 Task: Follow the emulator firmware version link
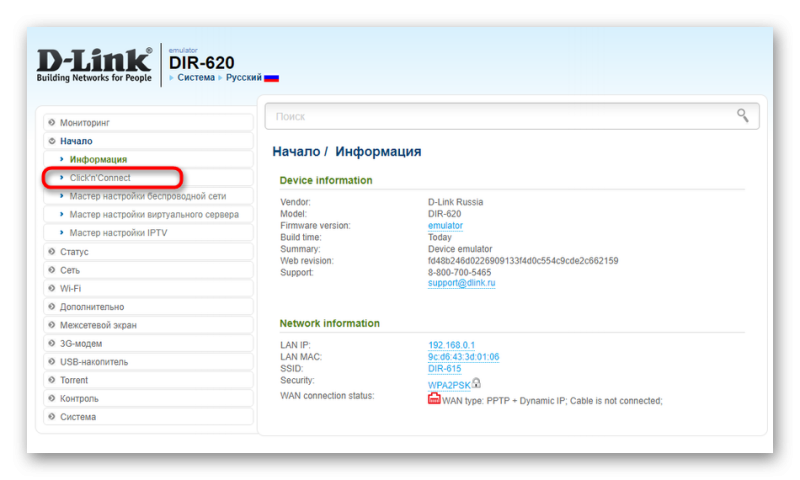445,225
